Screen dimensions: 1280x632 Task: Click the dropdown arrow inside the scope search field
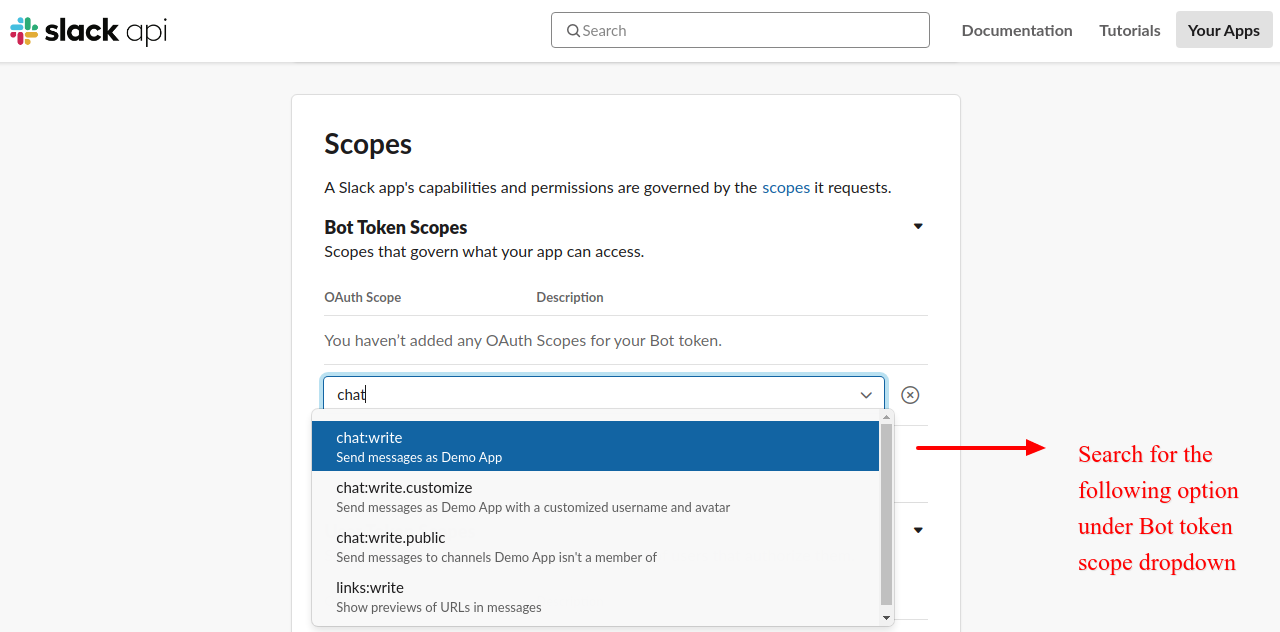click(x=866, y=394)
